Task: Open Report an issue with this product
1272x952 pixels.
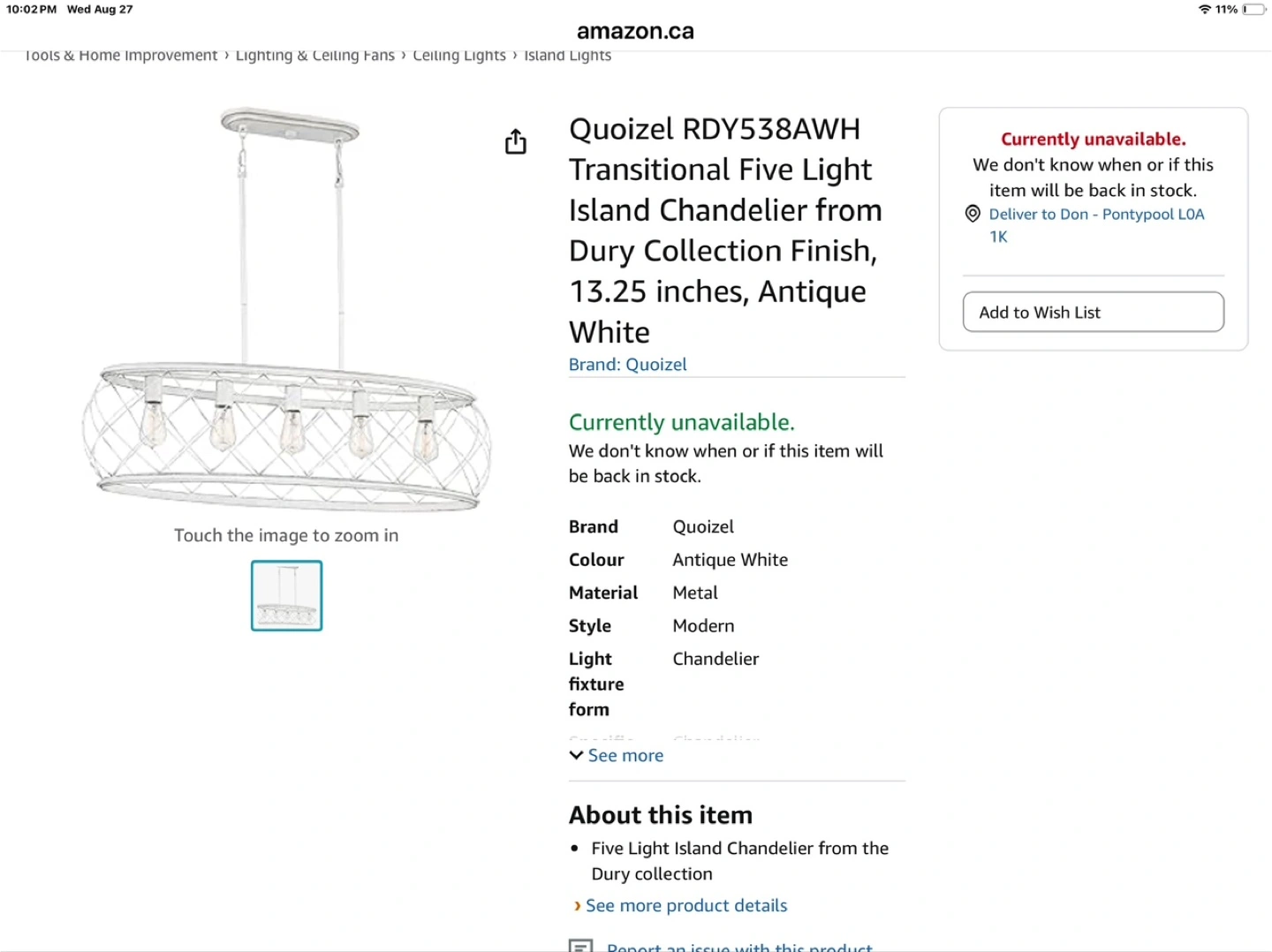Action: [738, 946]
